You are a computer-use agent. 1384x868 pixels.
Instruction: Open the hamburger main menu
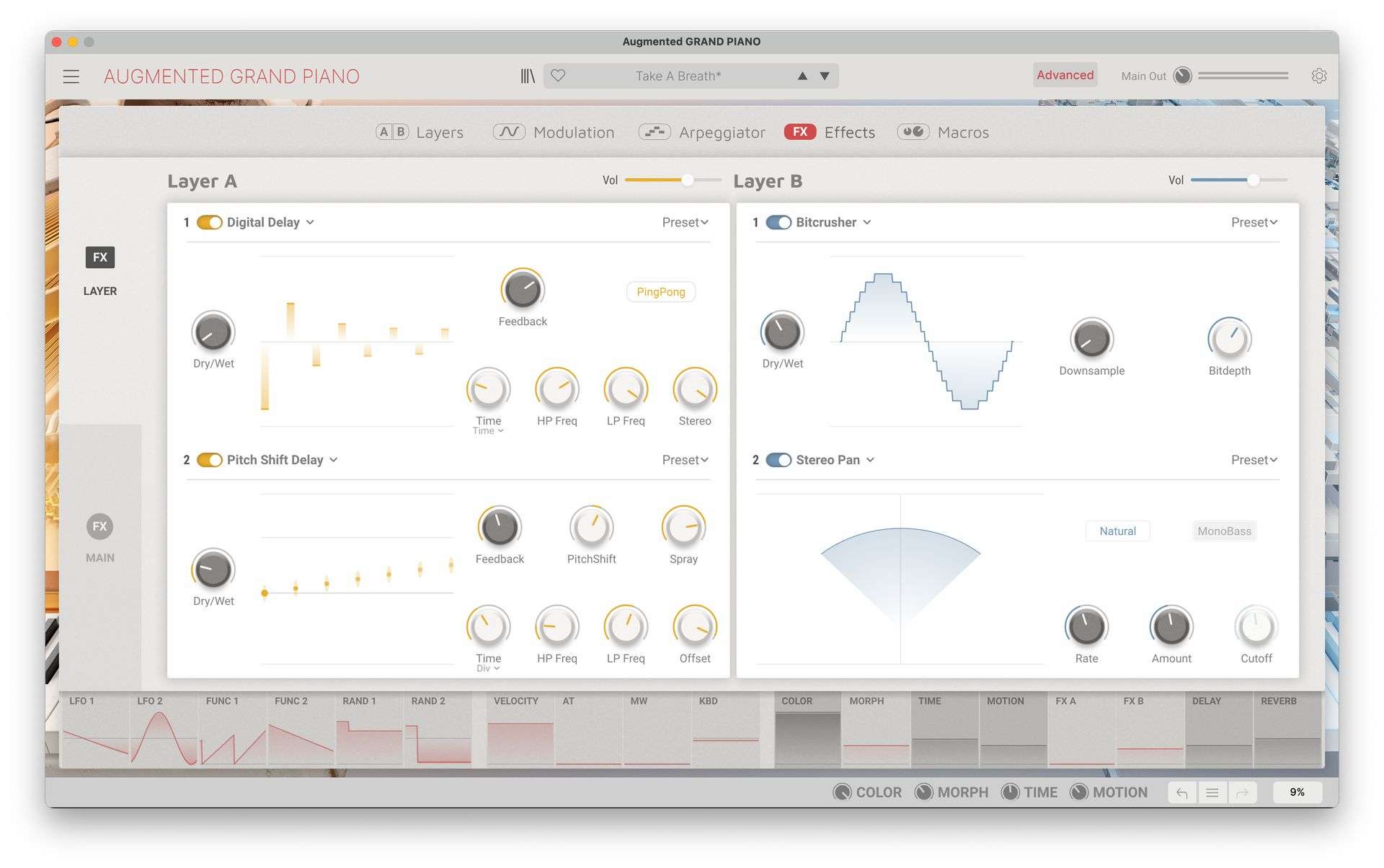pos(71,76)
